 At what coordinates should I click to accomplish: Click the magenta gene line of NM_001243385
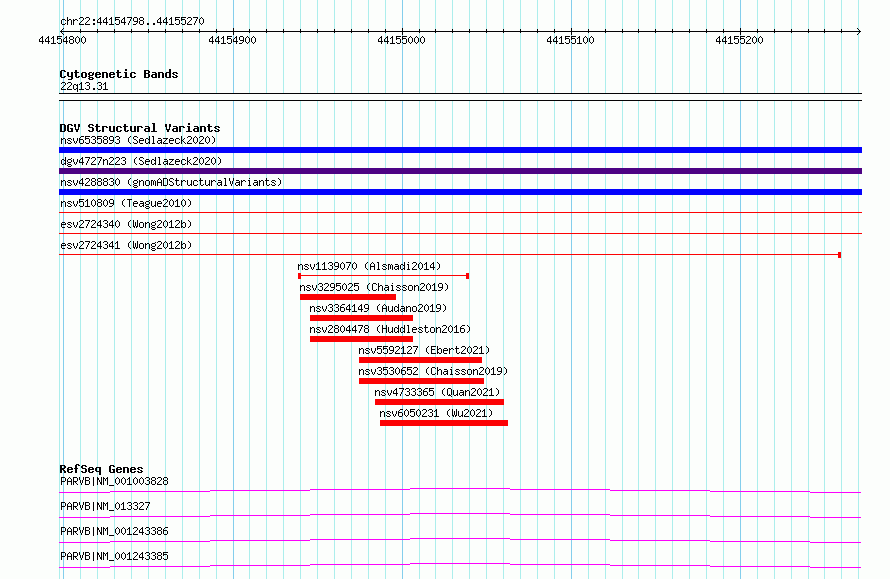[460, 565]
